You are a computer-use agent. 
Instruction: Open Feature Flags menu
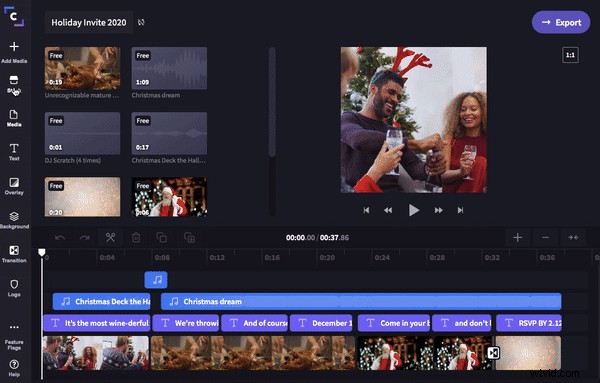[14, 337]
